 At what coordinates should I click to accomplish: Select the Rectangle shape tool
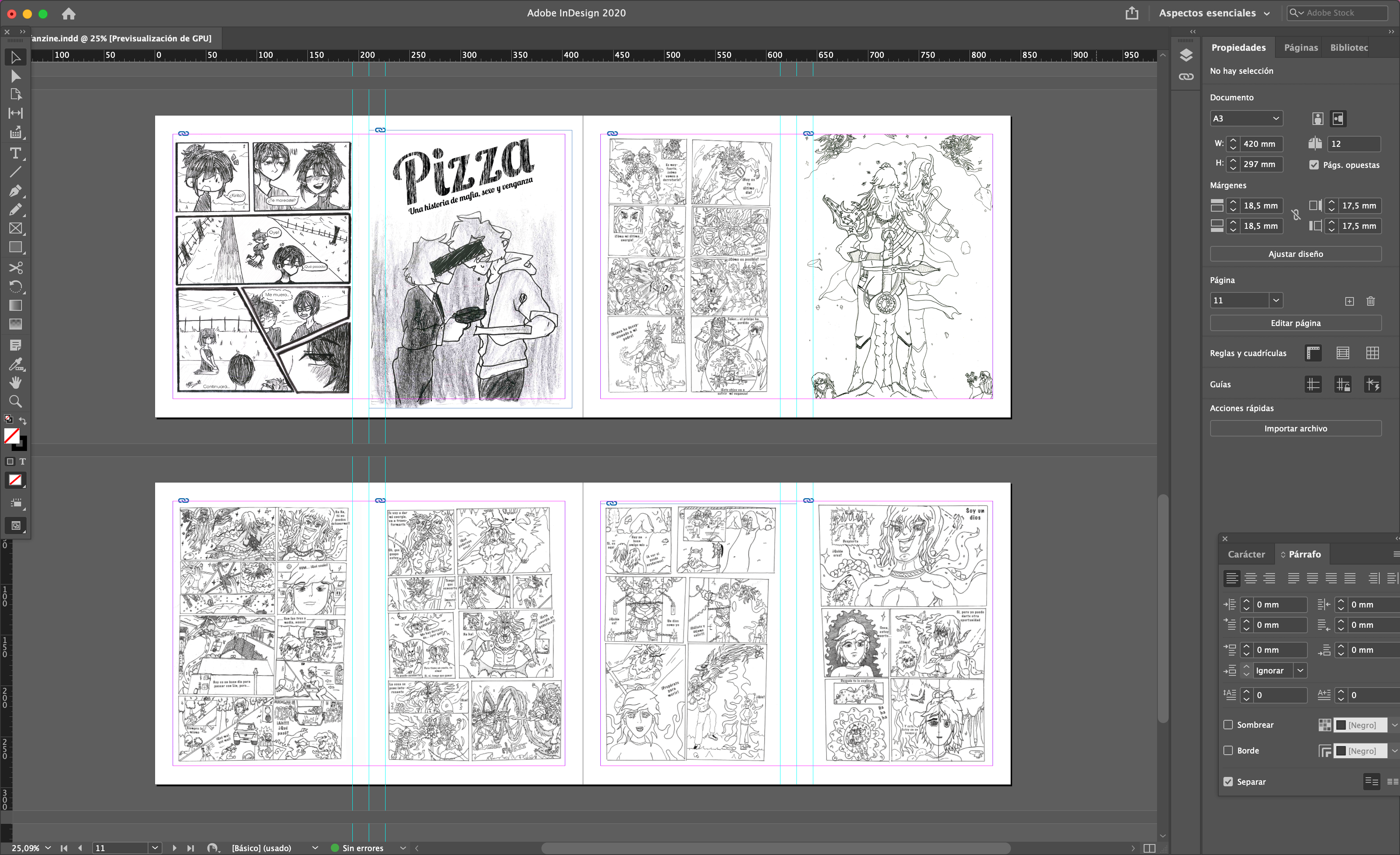point(15,248)
